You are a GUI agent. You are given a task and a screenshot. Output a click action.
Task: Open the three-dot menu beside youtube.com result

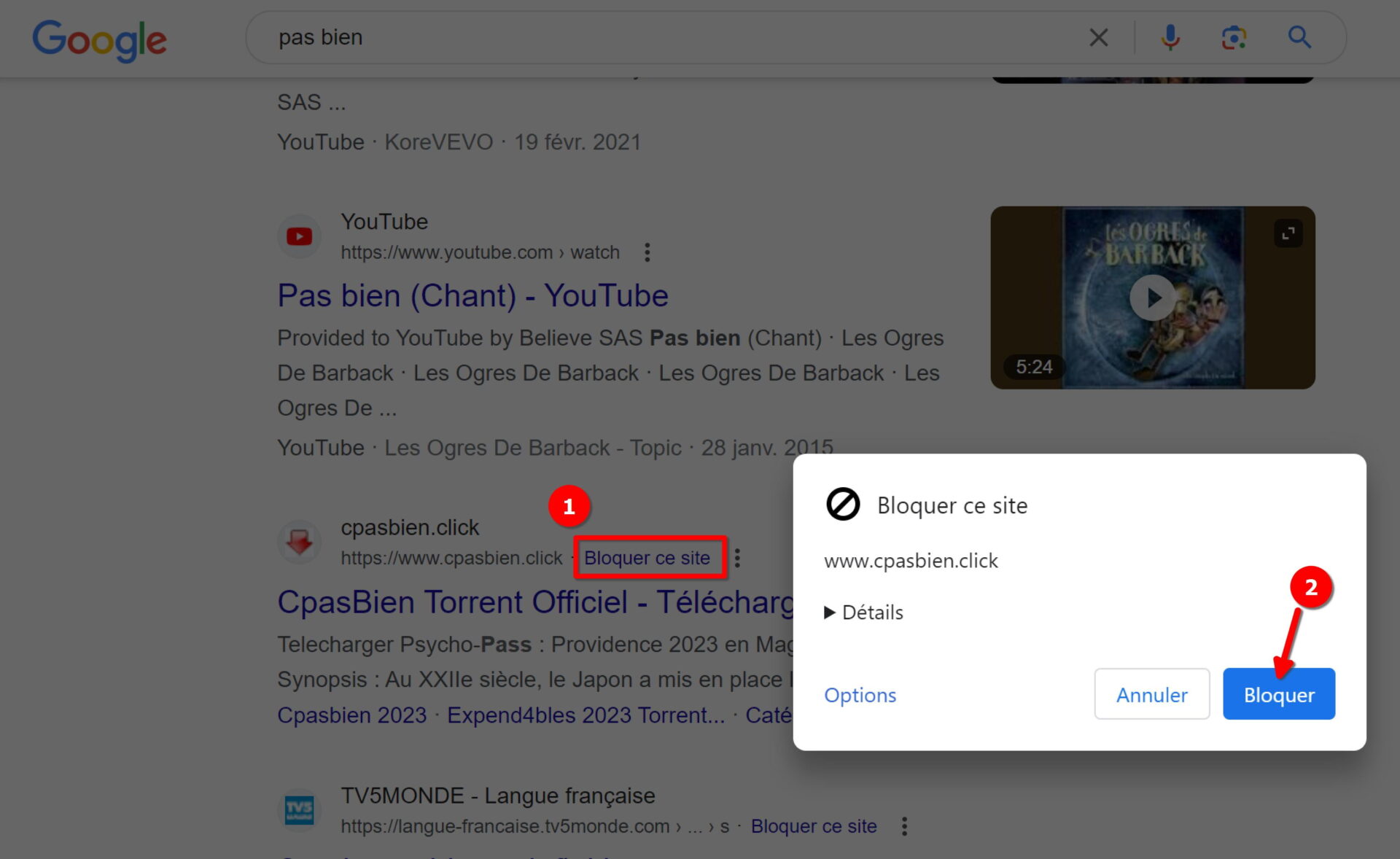click(x=647, y=252)
